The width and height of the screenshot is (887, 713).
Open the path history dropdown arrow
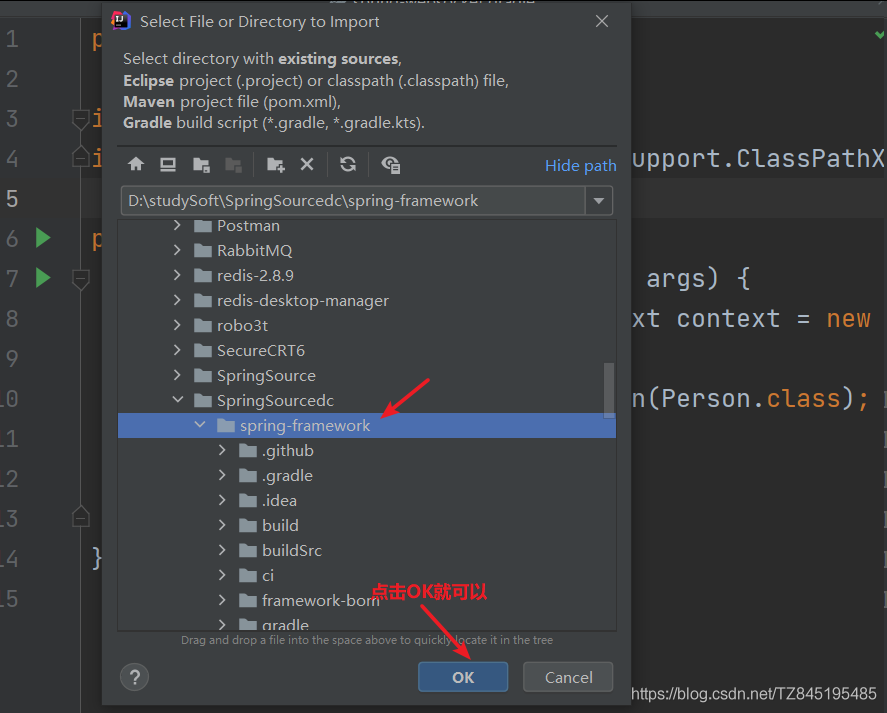pos(598,200)
